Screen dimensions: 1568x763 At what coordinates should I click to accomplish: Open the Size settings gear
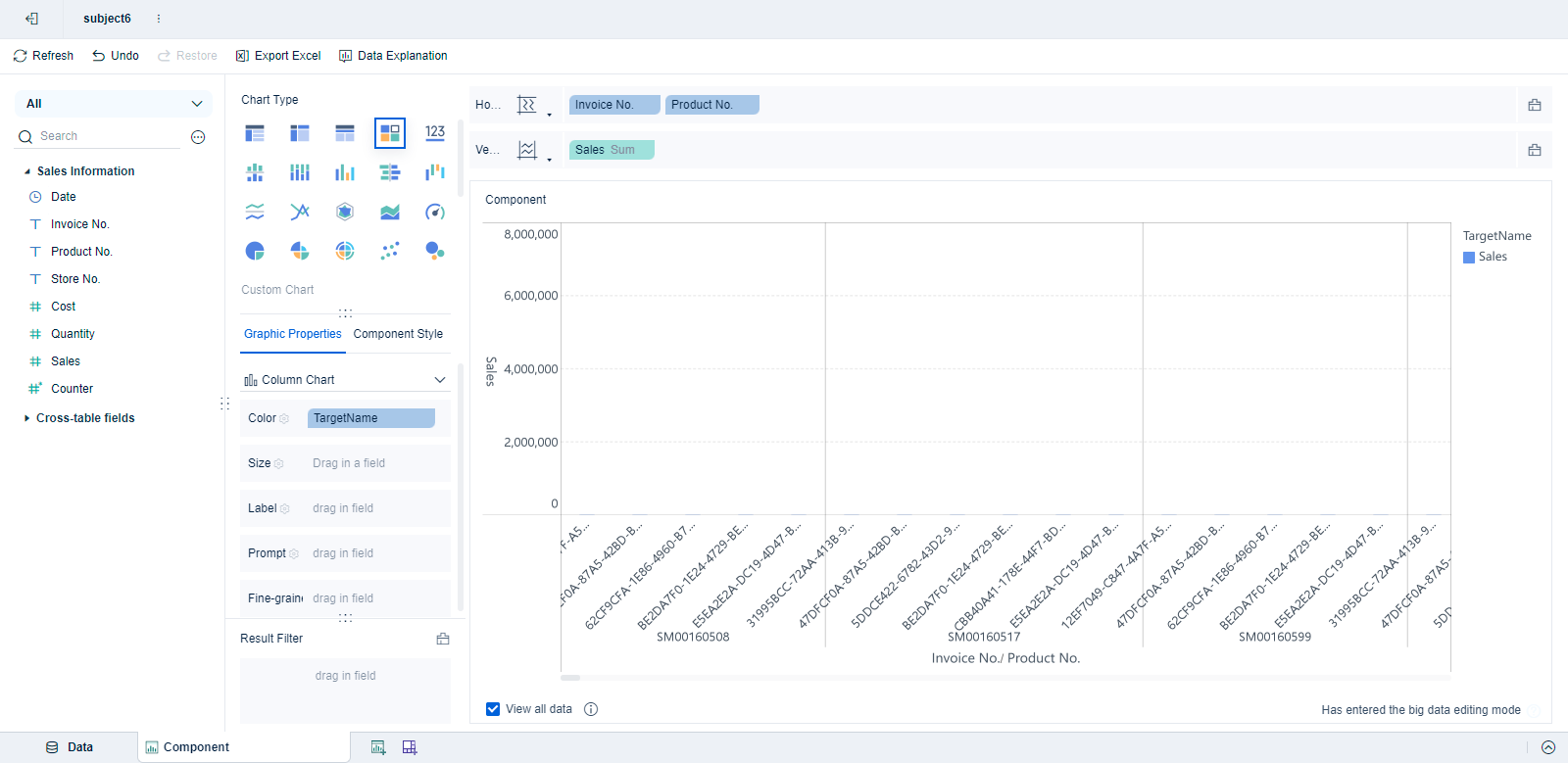pos(279,464)
